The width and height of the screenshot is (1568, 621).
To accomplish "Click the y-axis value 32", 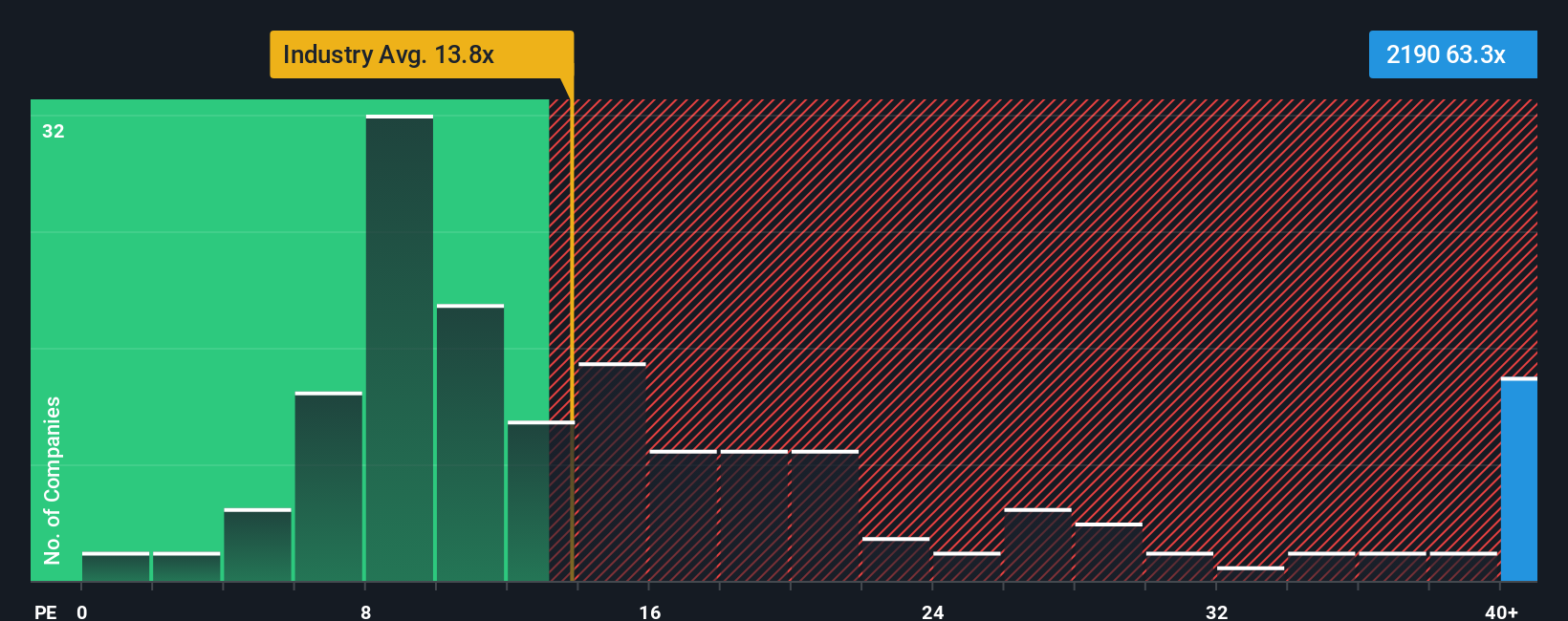I will [x=54, y=131].
